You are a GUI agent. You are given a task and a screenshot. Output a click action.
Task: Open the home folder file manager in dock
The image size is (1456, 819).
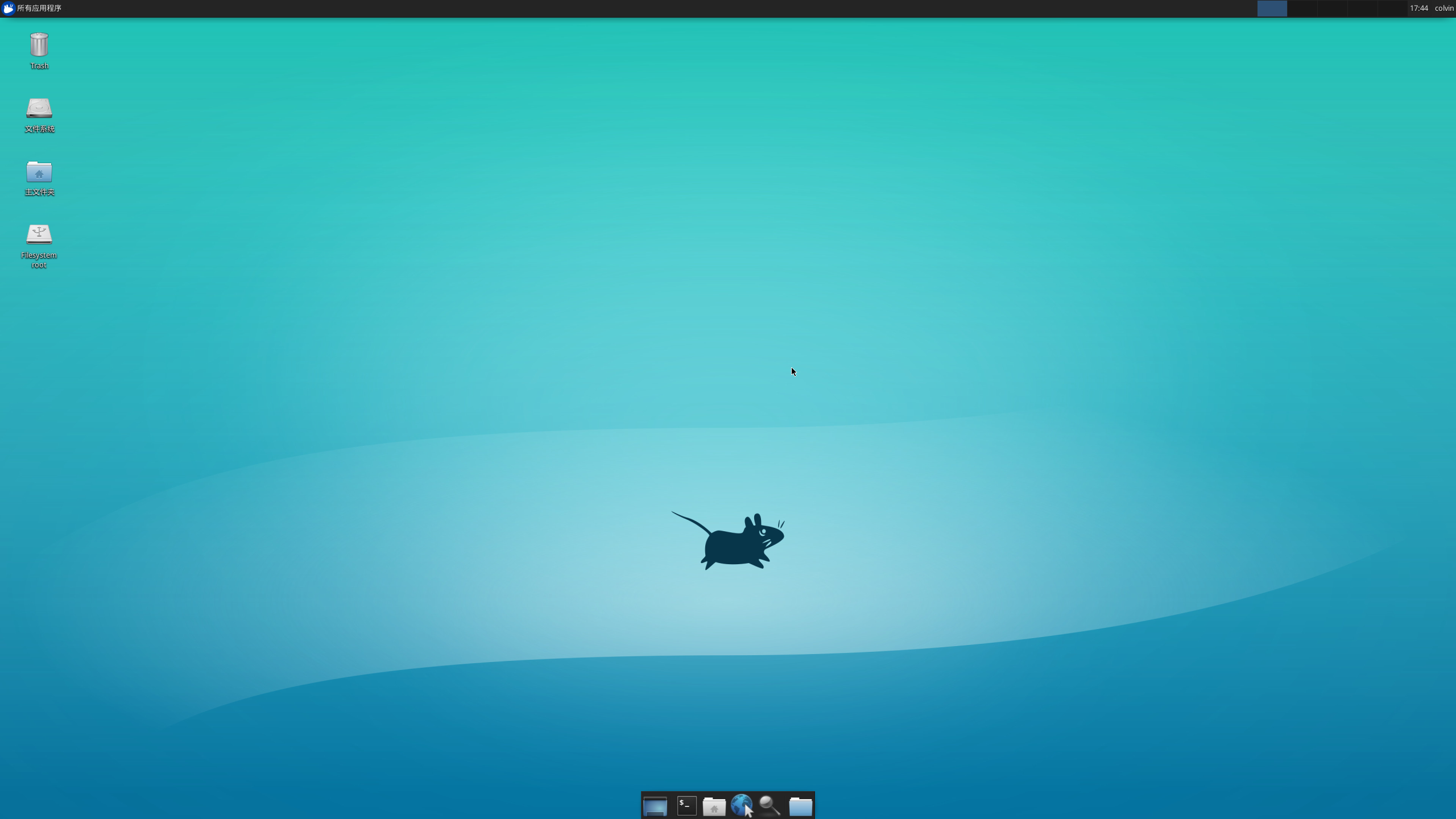pos(714,806)
